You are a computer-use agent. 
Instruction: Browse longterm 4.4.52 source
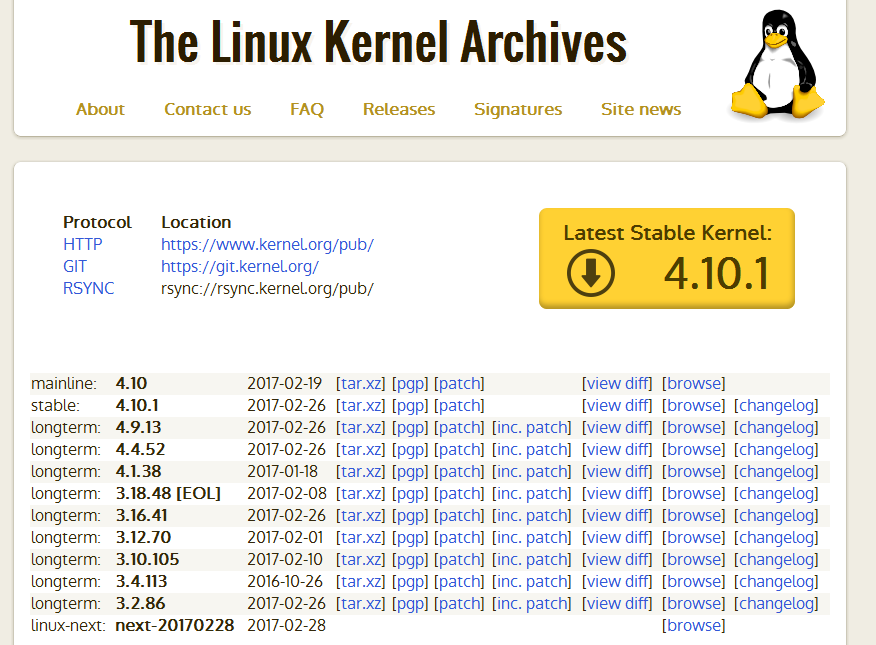[693, 450]
